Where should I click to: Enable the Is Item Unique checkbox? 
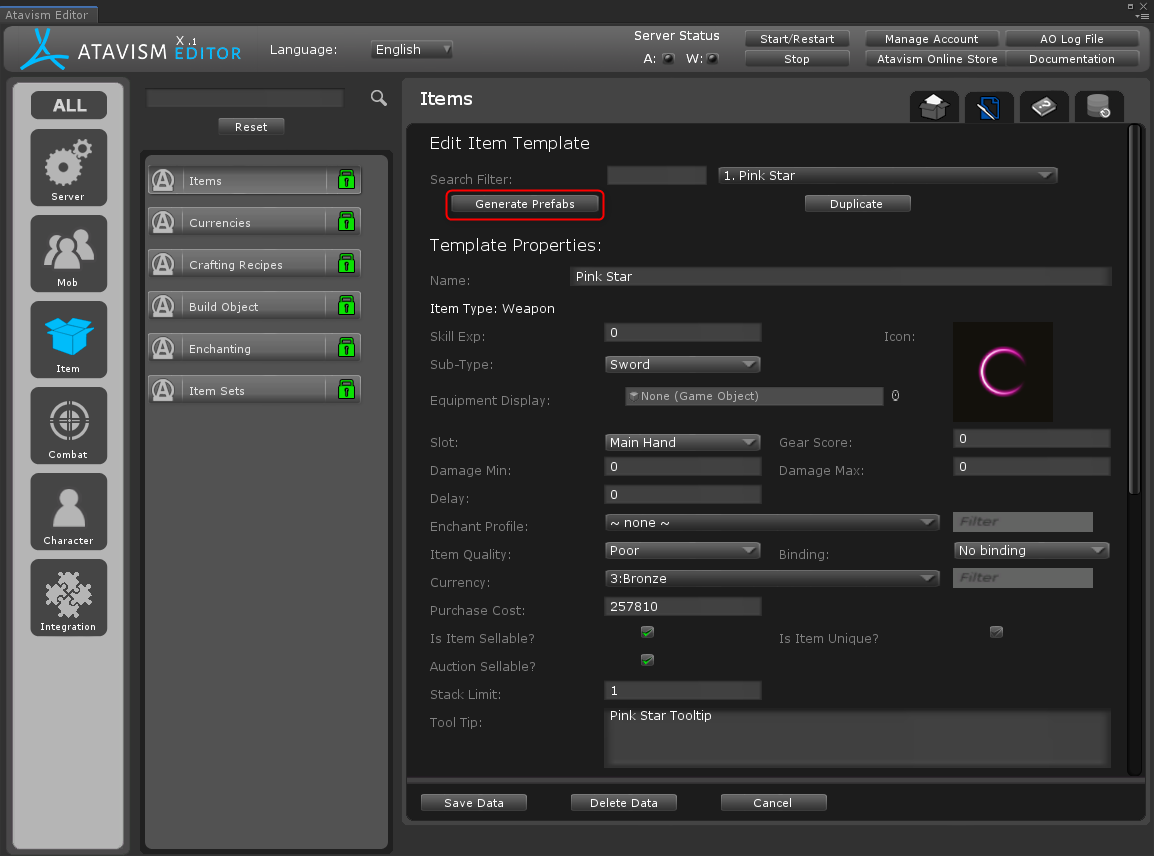click(x=996, y=632)
